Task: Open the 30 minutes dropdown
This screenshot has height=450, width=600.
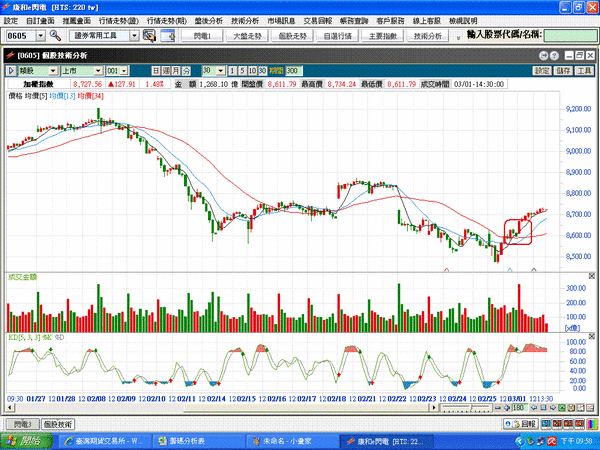Action: (220, 71)
